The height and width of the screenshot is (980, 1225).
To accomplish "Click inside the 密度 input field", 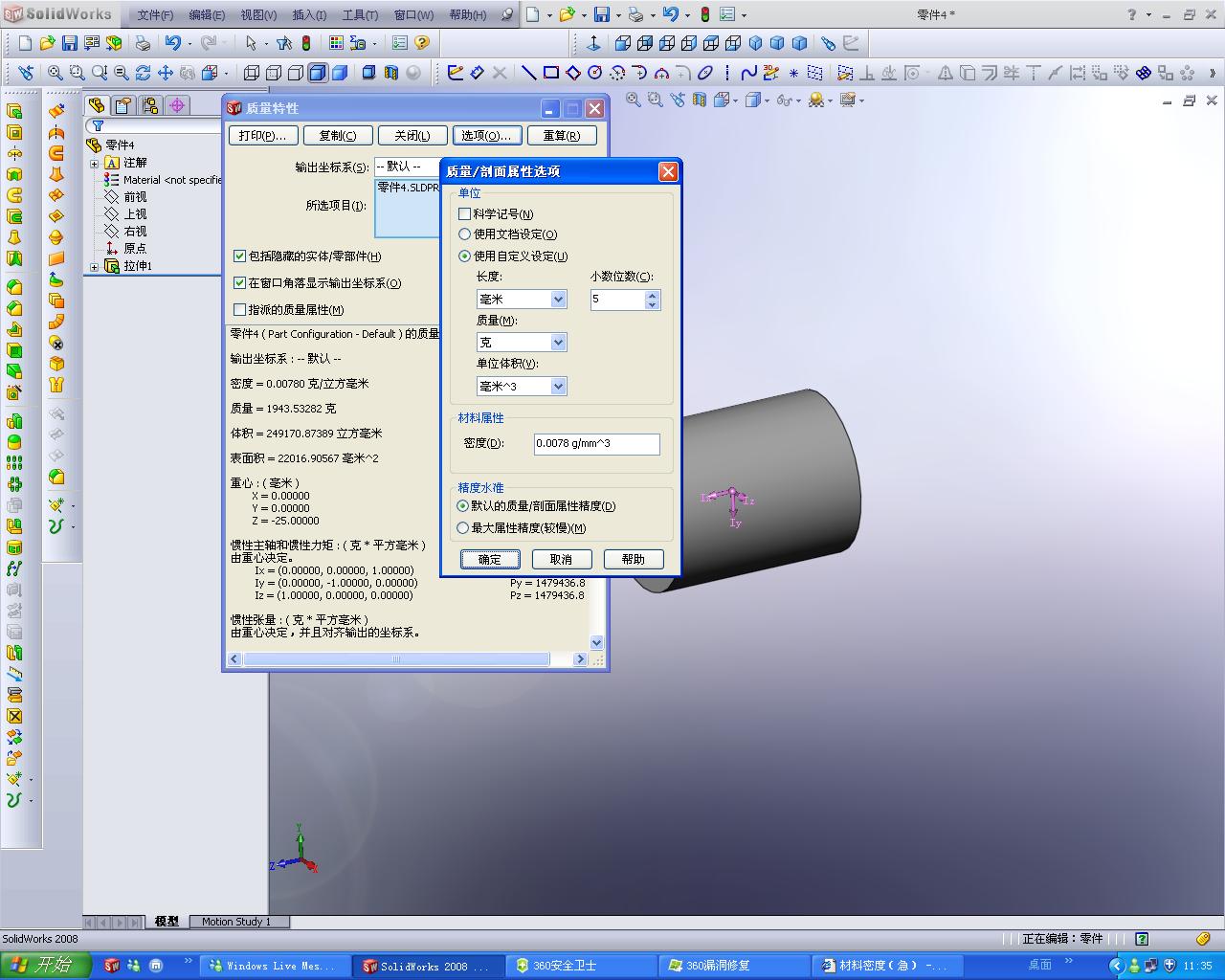I will [597, 444].
